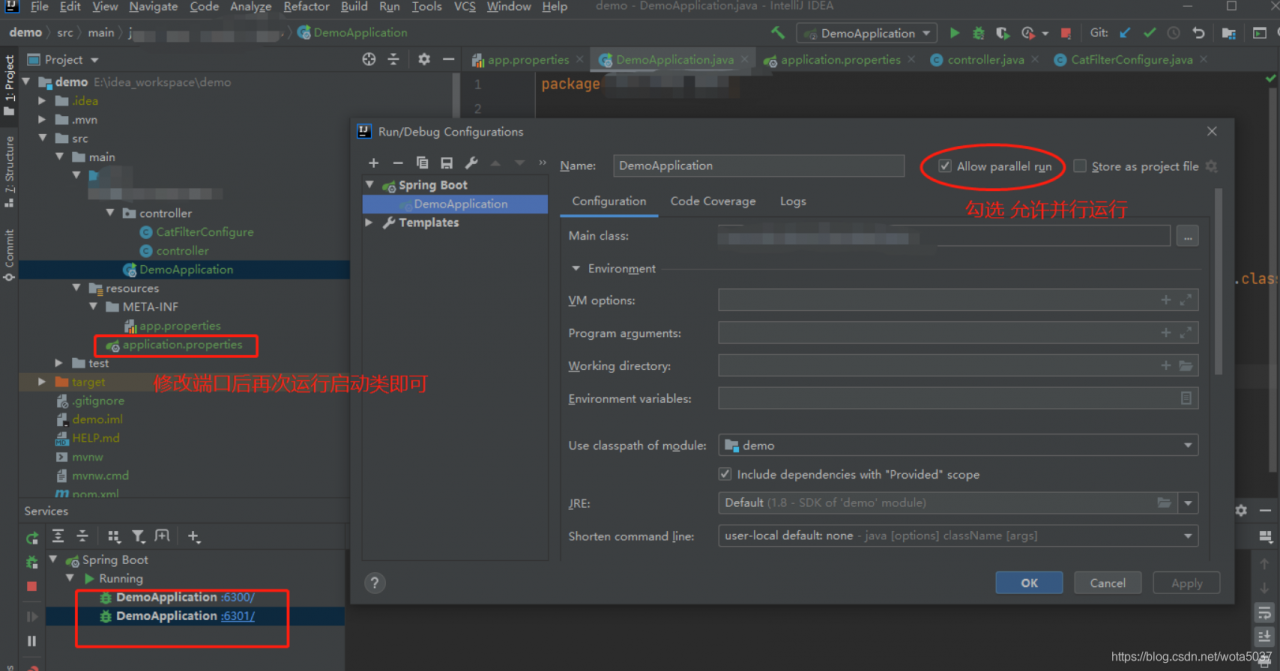The image size is (1280, 671).
Task: Run with coverage from the main toolbar
Action: (x=1001, y=33)
